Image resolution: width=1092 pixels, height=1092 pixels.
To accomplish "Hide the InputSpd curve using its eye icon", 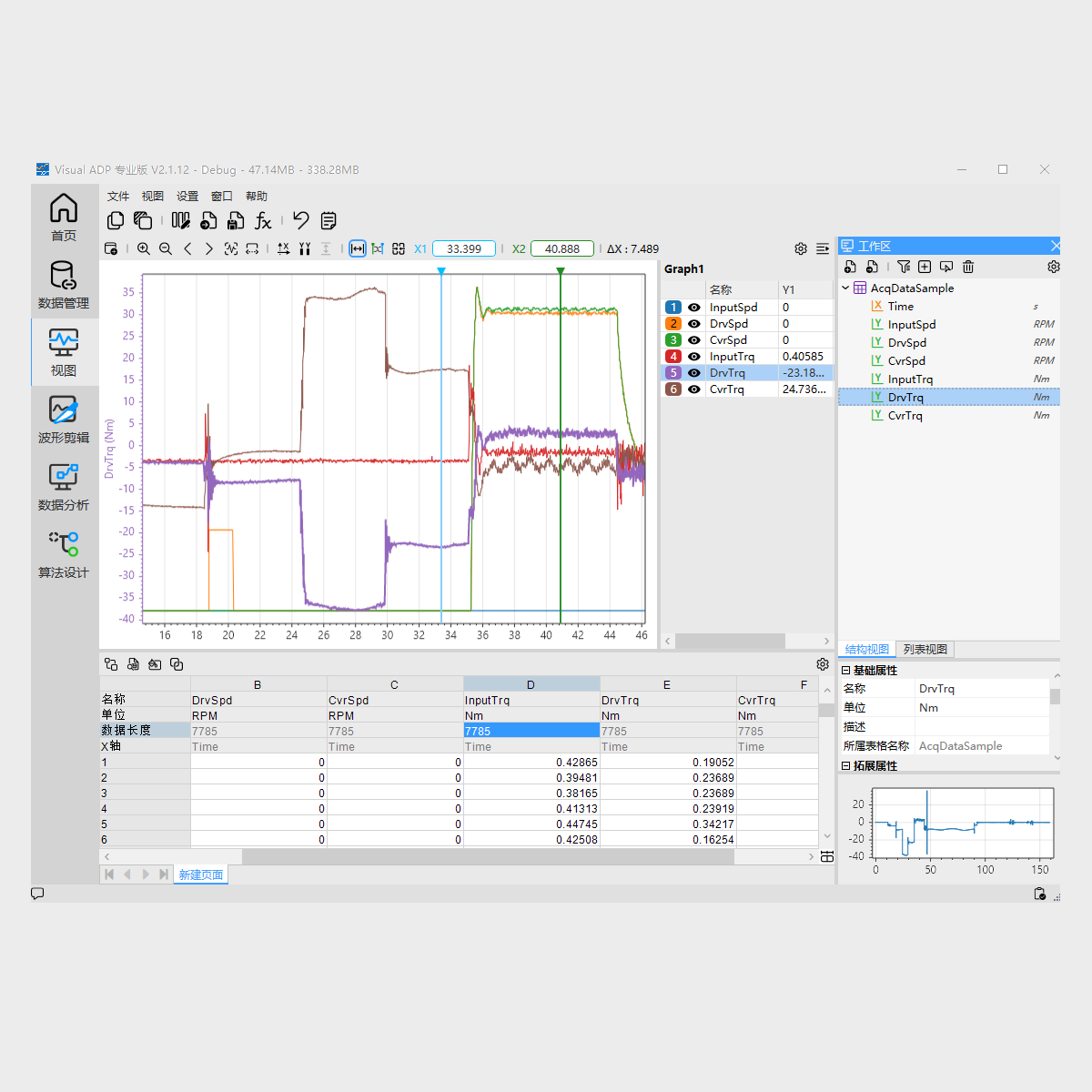I will pyautogui.click(x=694, y=308).
